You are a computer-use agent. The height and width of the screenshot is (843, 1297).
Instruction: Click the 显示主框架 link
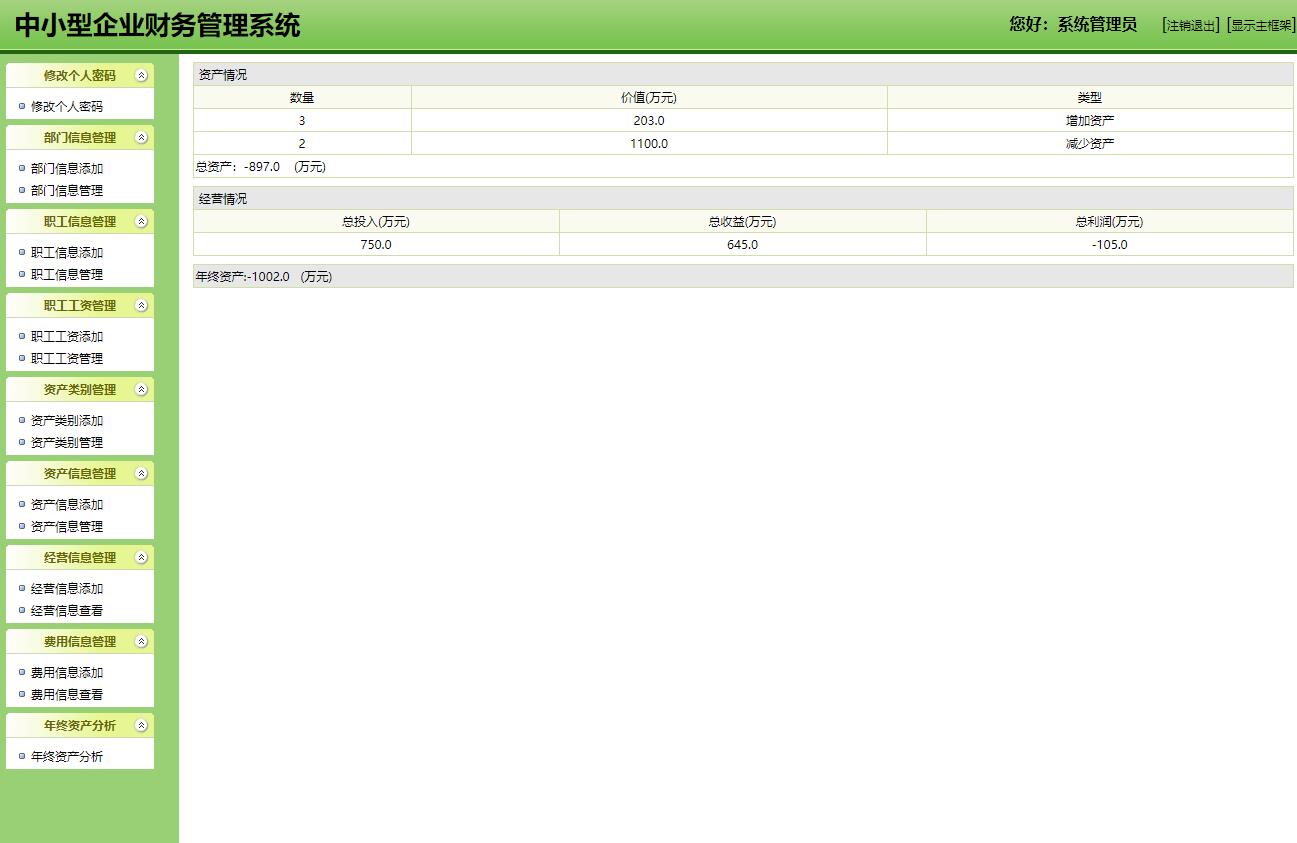1258,25
